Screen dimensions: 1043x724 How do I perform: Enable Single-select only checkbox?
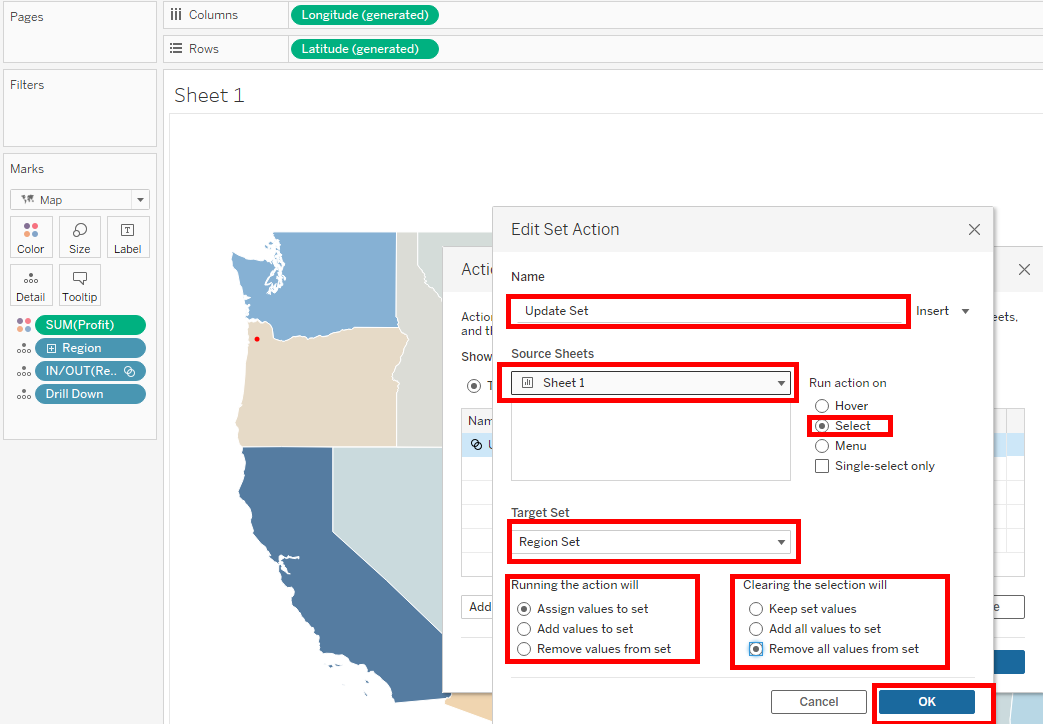822,466
